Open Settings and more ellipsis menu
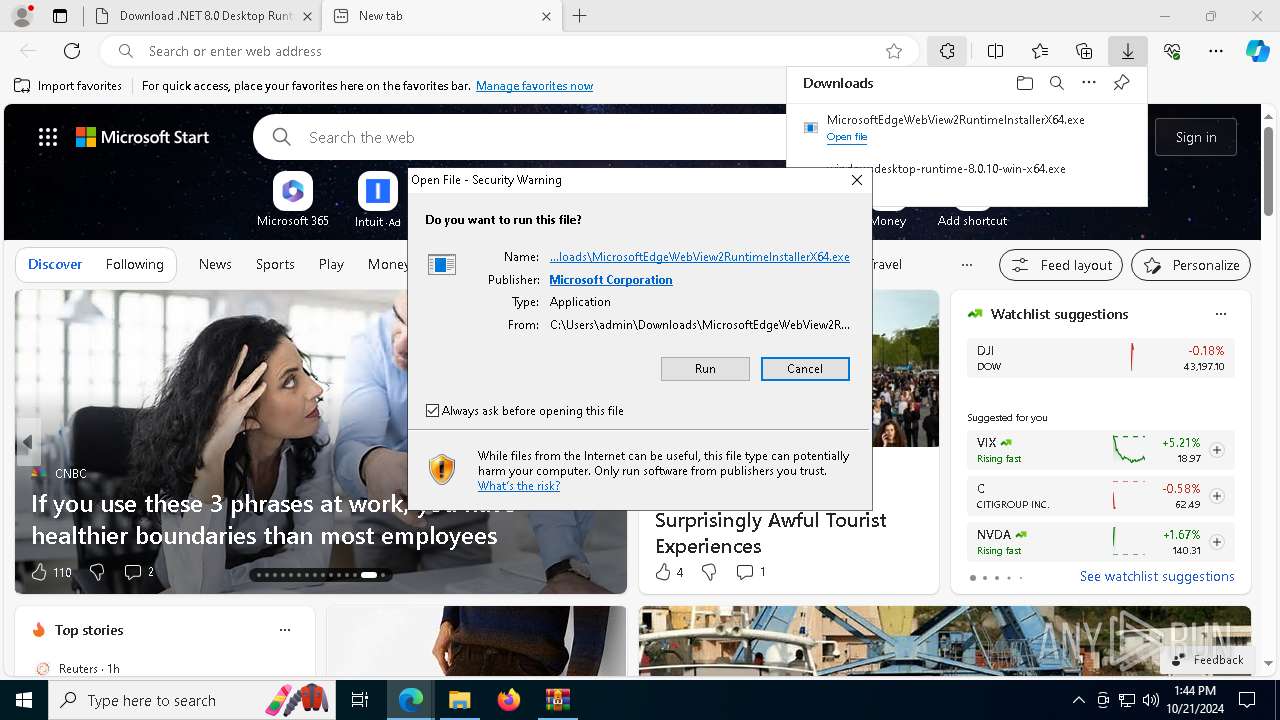Image resolution: width=1280 pixels, height=720 pixels. coord(1216,51)
